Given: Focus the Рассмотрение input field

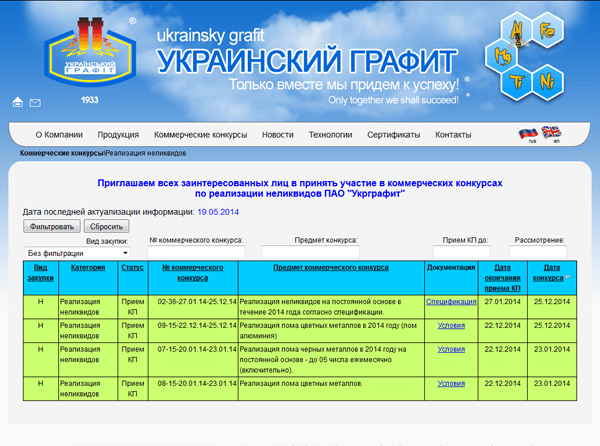Looking at the screenshot, I should point(538,252).
